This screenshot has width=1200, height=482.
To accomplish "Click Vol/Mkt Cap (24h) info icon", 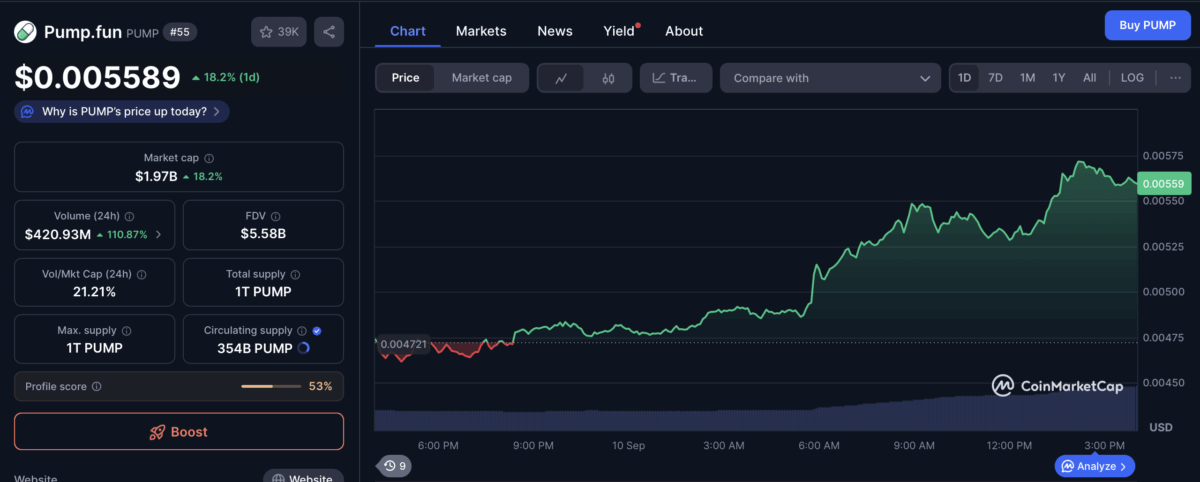I will tap(141, 274).
